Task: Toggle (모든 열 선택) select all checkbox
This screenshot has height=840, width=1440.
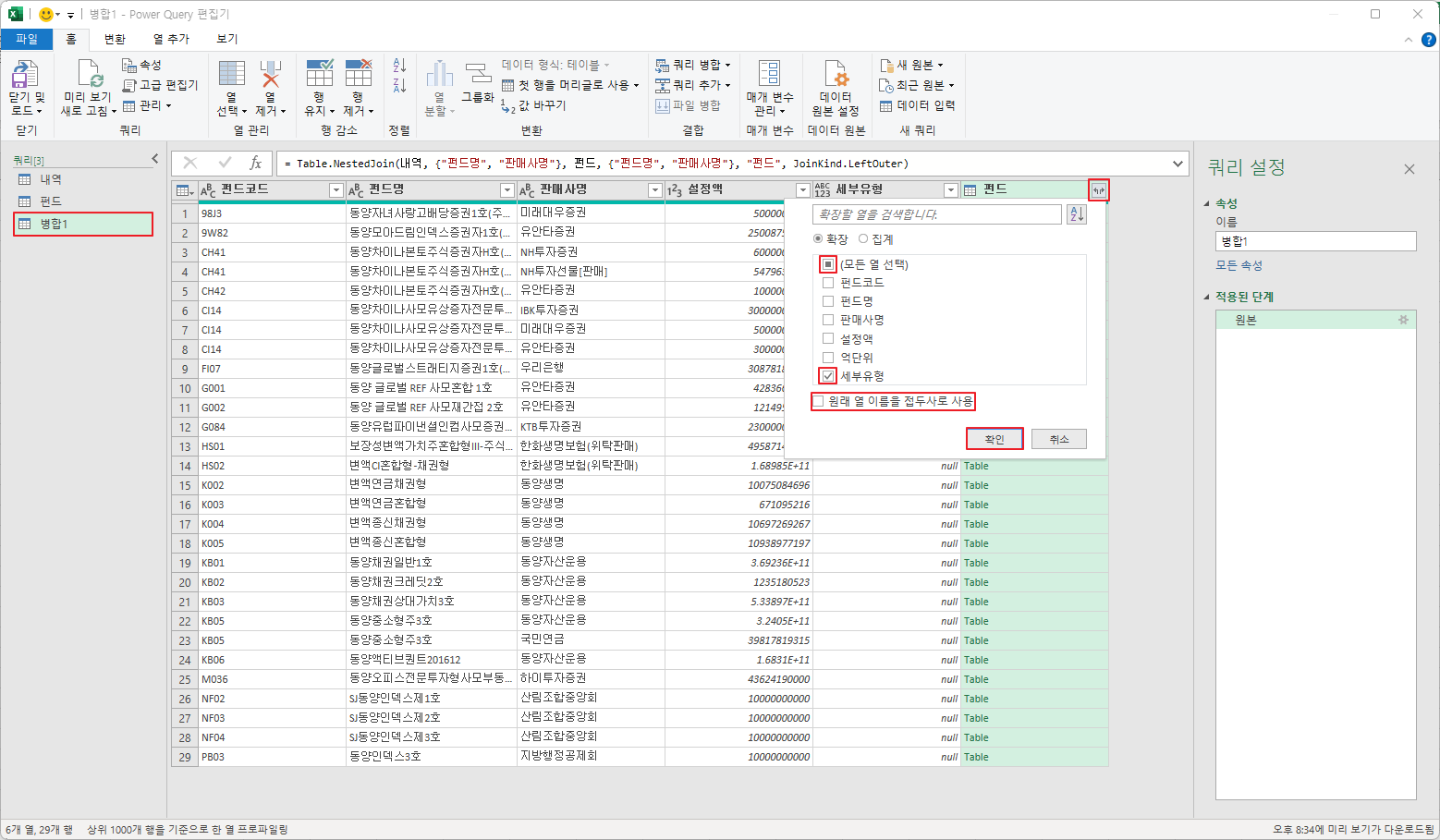Action: click(828, 264)
